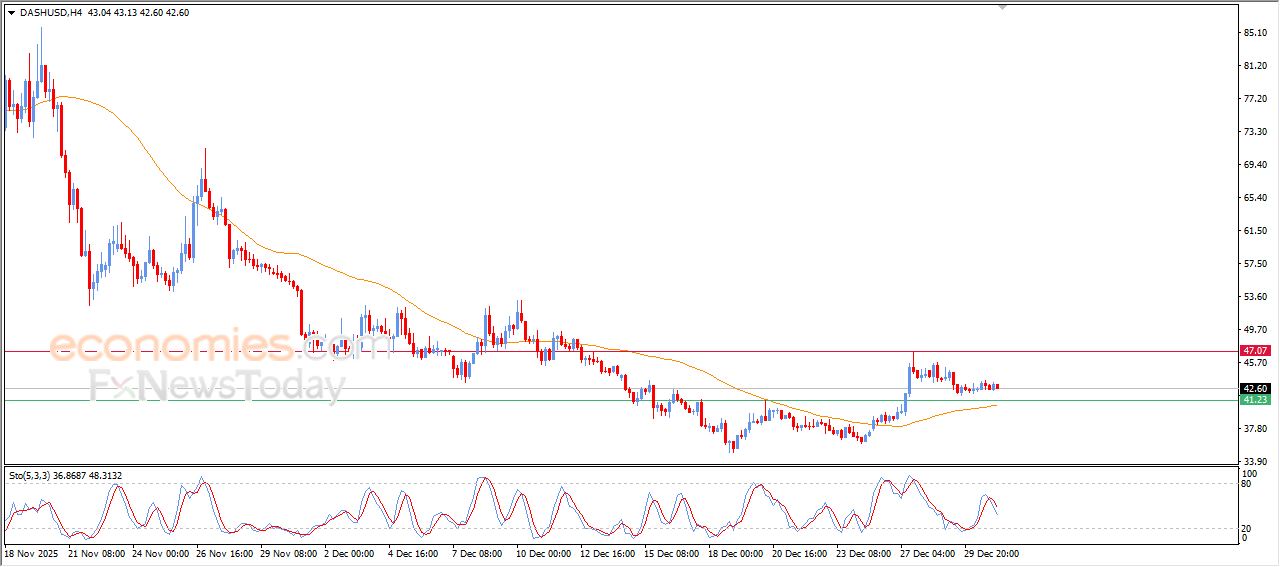
Task: Select the red 47.07 price label
Action: (x=1255, y=351)
